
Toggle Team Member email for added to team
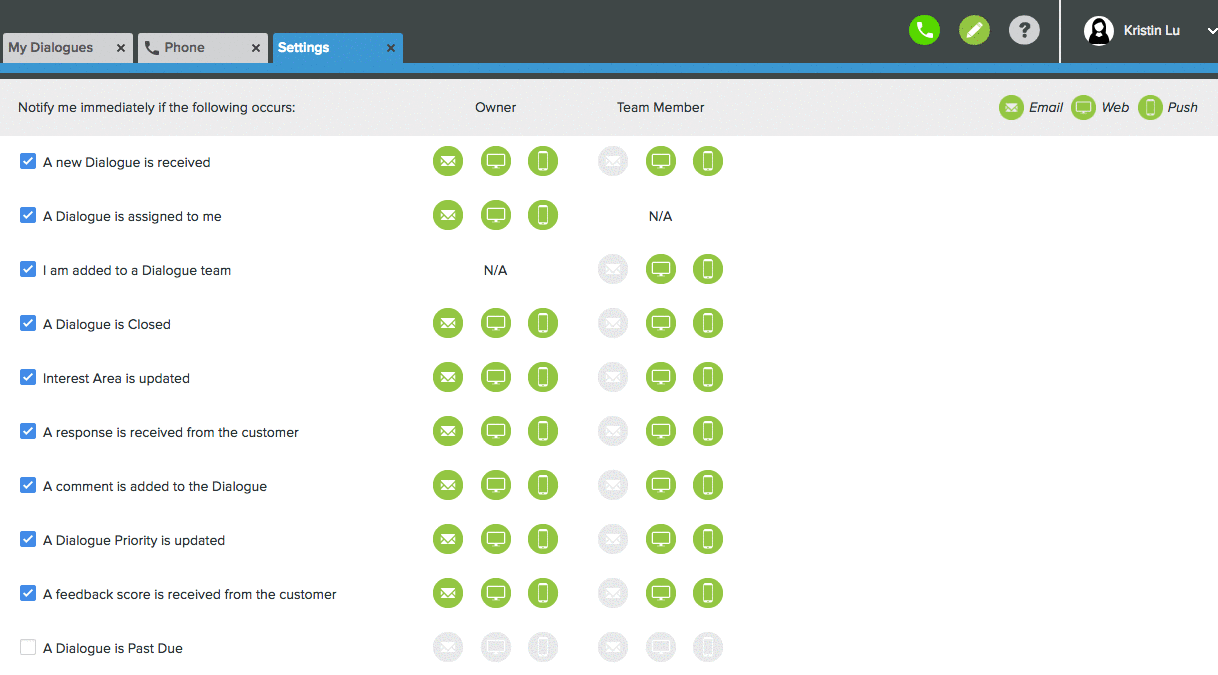[613, 269]
